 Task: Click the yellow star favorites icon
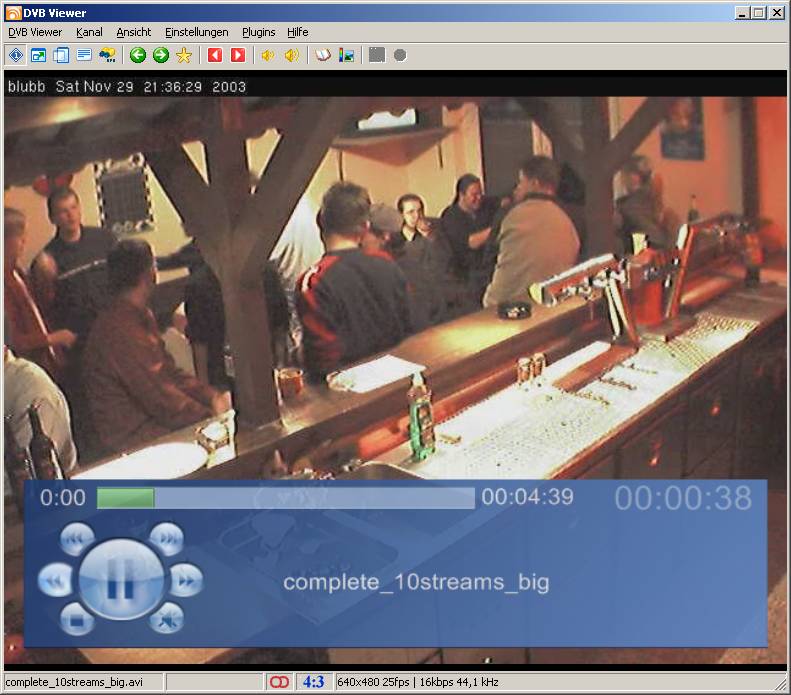pos(184,55)
